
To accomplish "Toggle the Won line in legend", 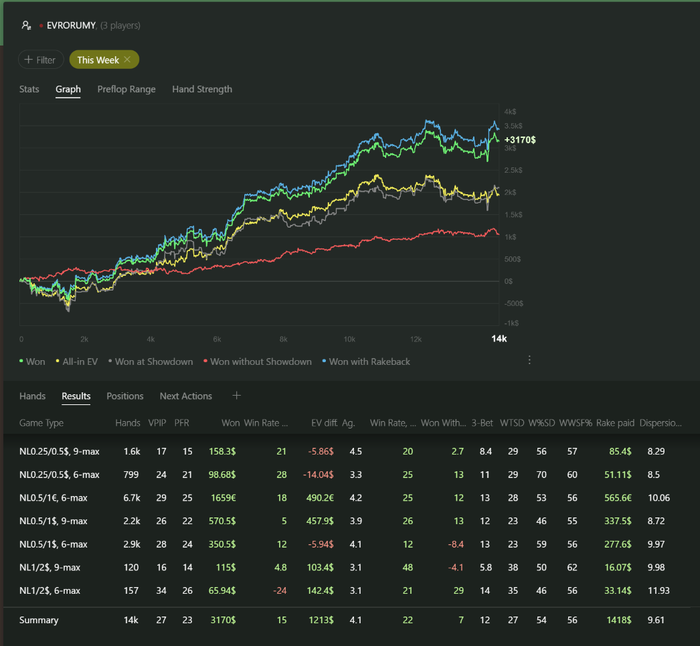I will click(x=34, y=361).
